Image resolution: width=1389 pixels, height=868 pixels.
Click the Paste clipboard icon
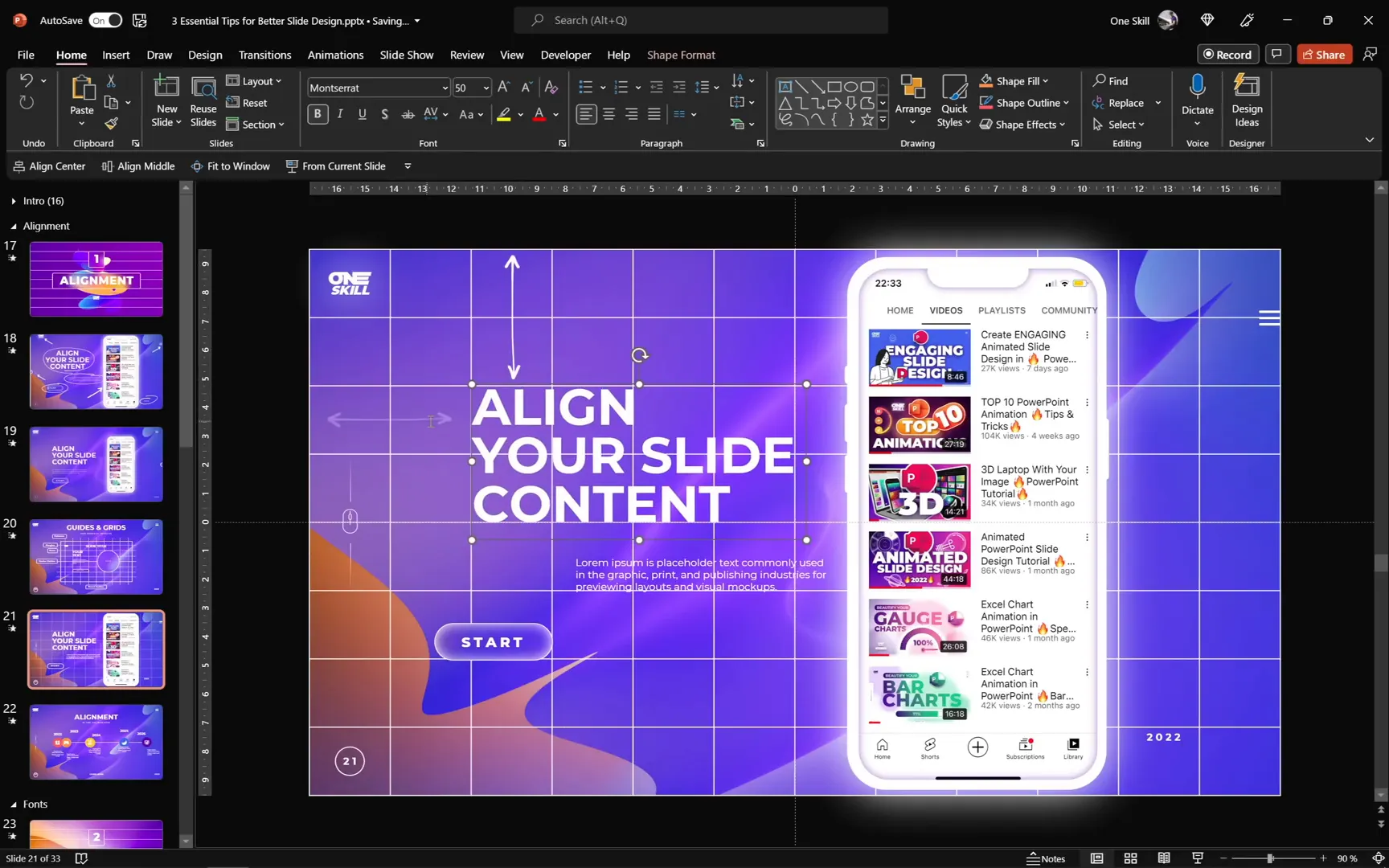pyautogui.click(x=82, y=88)
